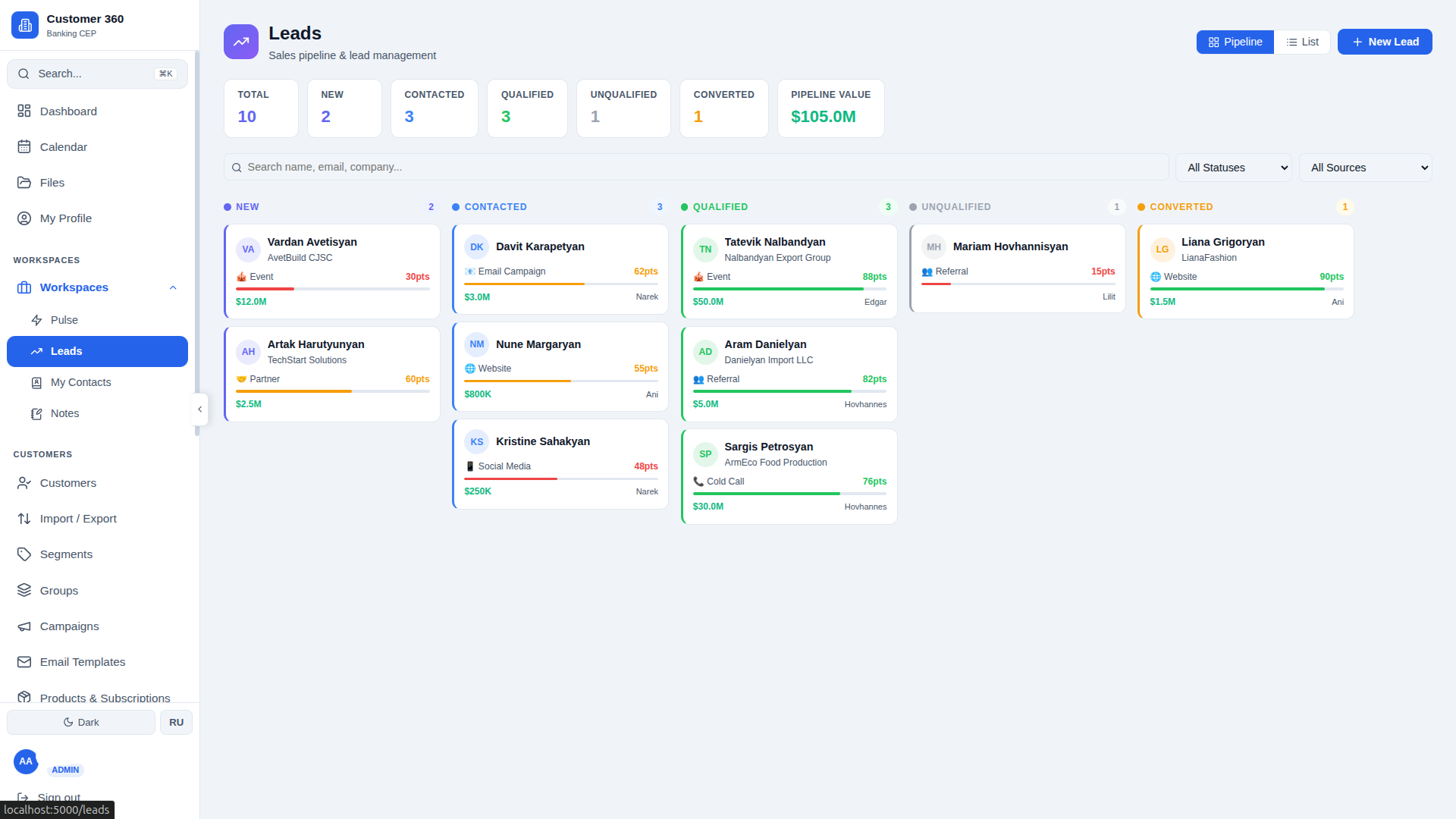The width and height of the screenshot is (1456, 819).
Task: Click the My Contacts icon
Action: pos(36,383)
